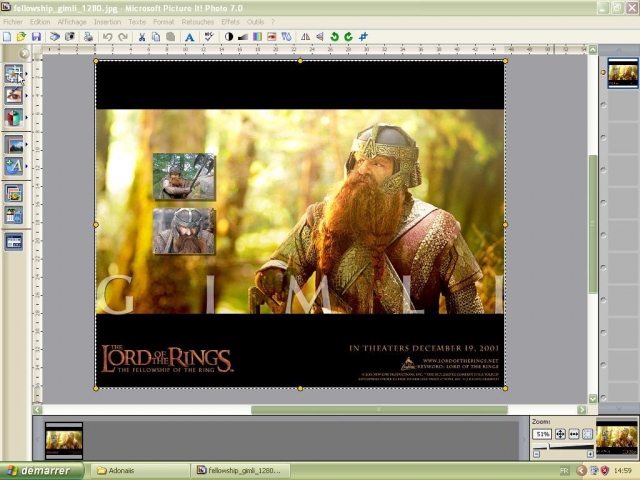The height and width of the screenshot is (480, 640).
Task: Open the color paint bucket sidebar tool
Action: 13,118
